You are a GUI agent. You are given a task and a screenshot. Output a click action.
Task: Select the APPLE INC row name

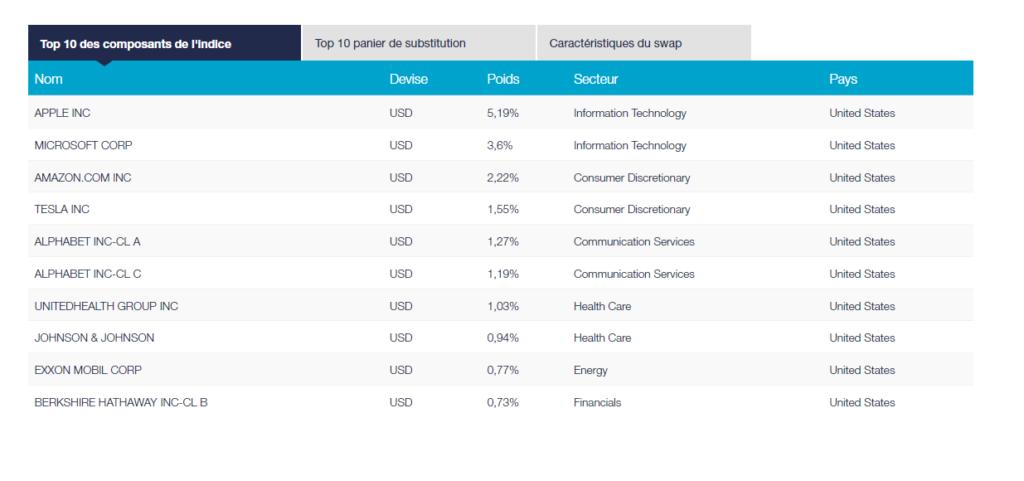pos(62,113)
